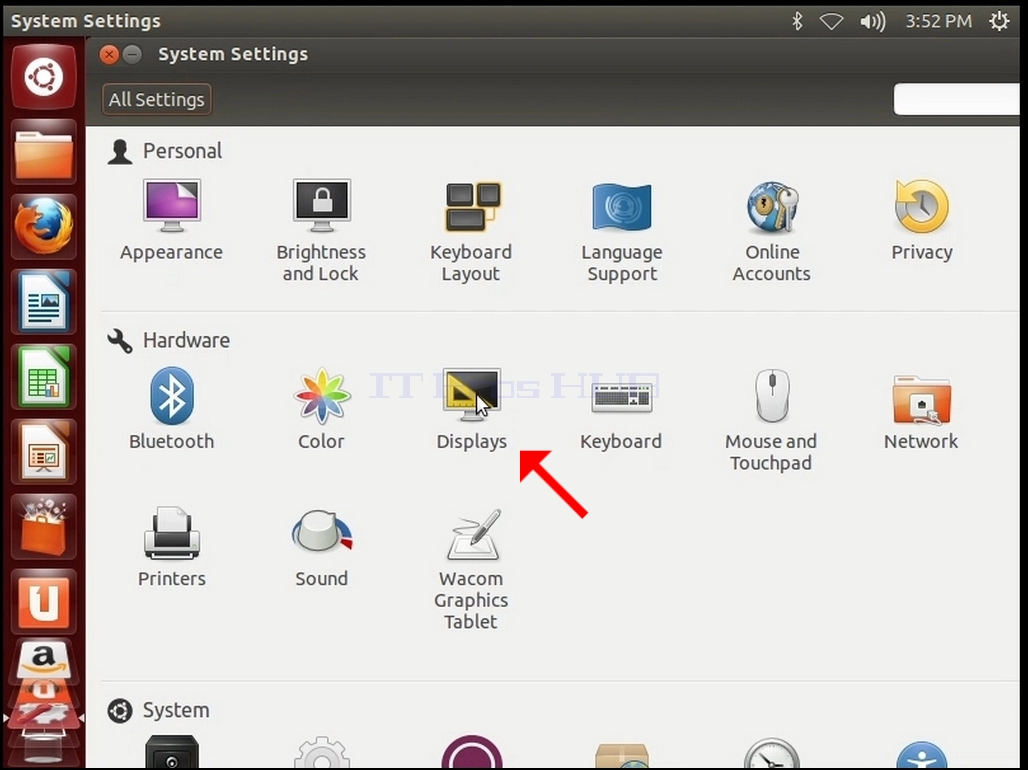Open the Files manager from launcher

43,152
